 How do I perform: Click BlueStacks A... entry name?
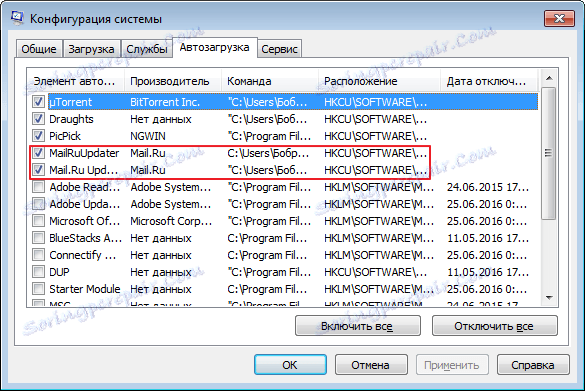85,238
